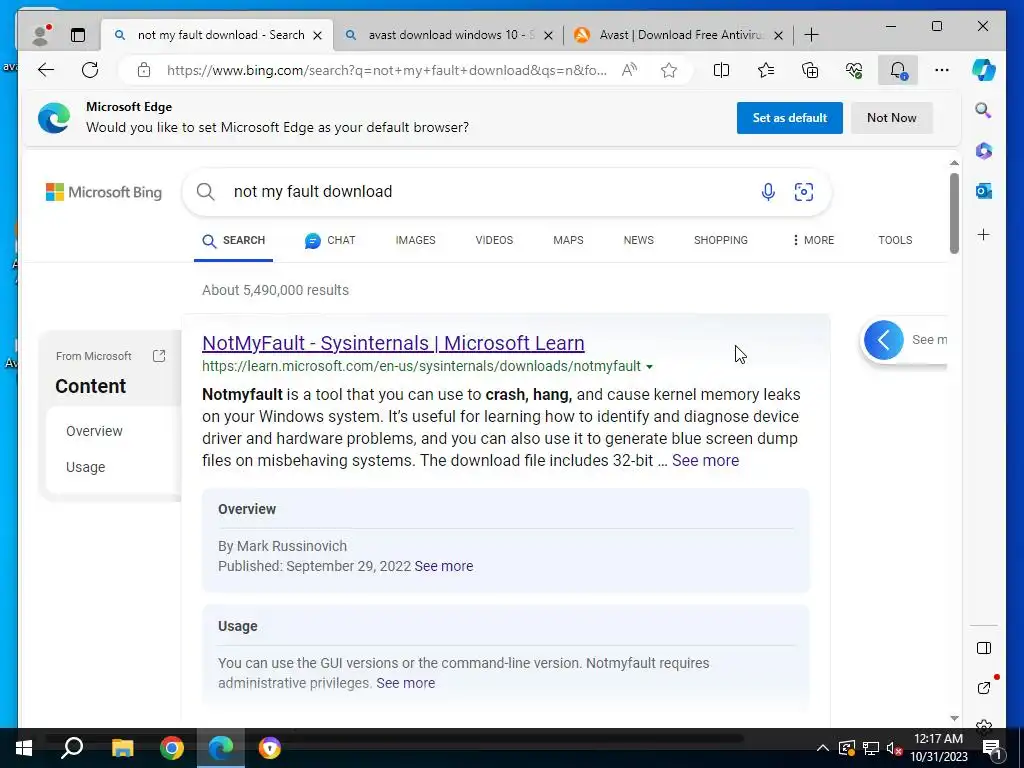Open the Microsoft 365 sidebar icon
Screen dimensions: 1024x768
[984, 151]
